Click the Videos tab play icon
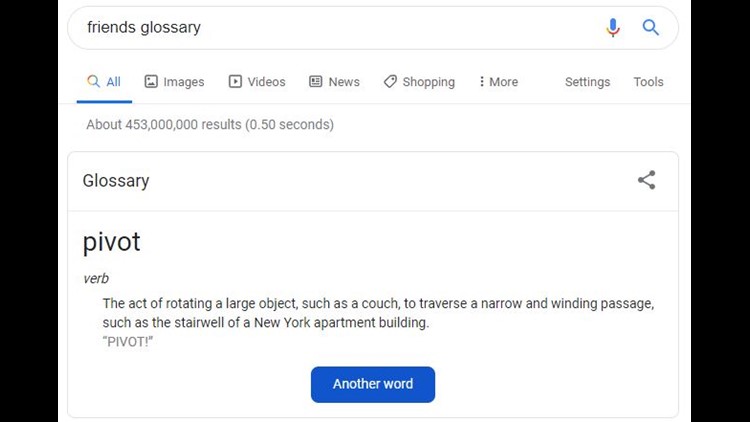The width and height of the screenshot is (750, 422). [235, 81]
